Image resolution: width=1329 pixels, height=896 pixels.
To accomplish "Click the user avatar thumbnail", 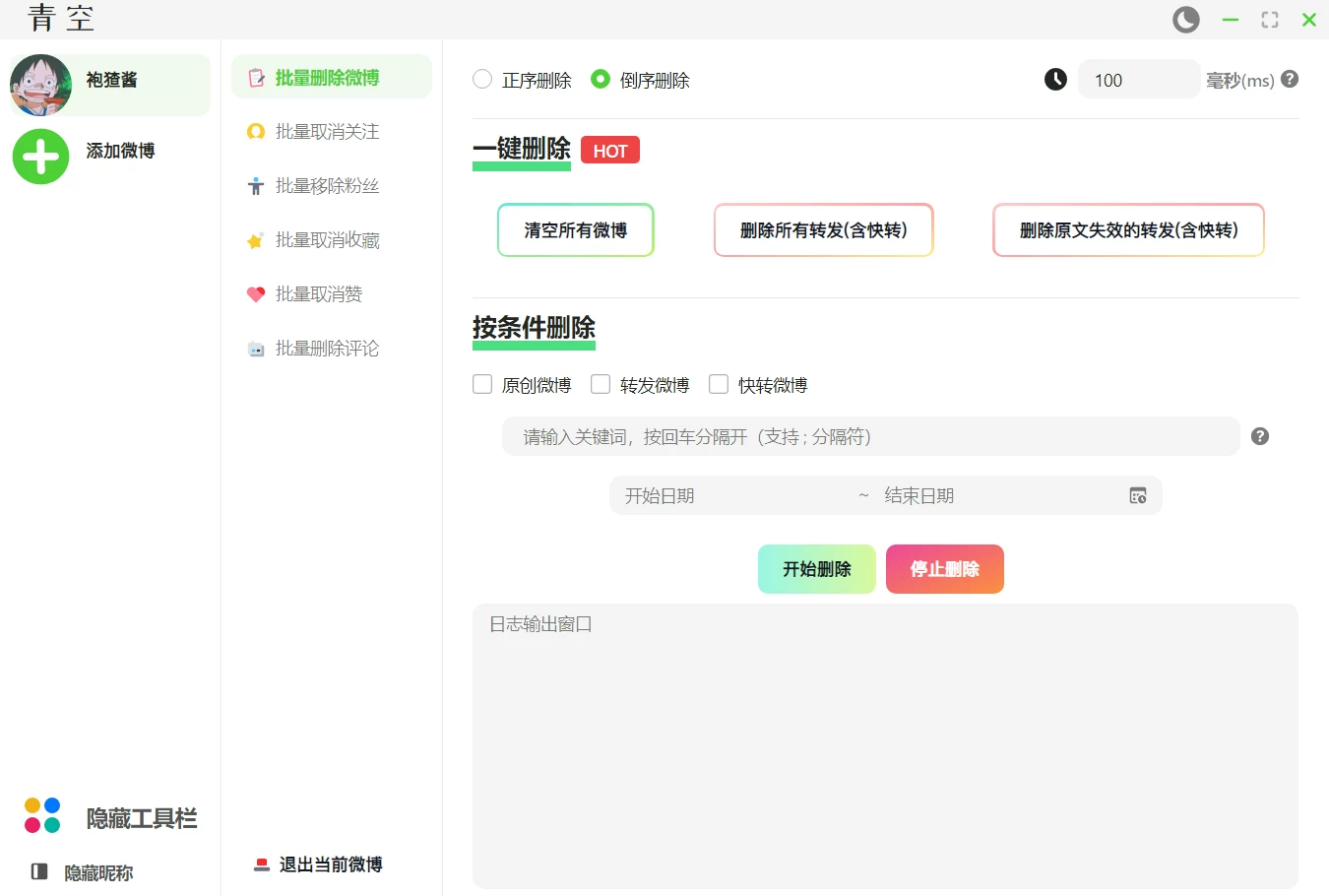I will coord(41,85).
